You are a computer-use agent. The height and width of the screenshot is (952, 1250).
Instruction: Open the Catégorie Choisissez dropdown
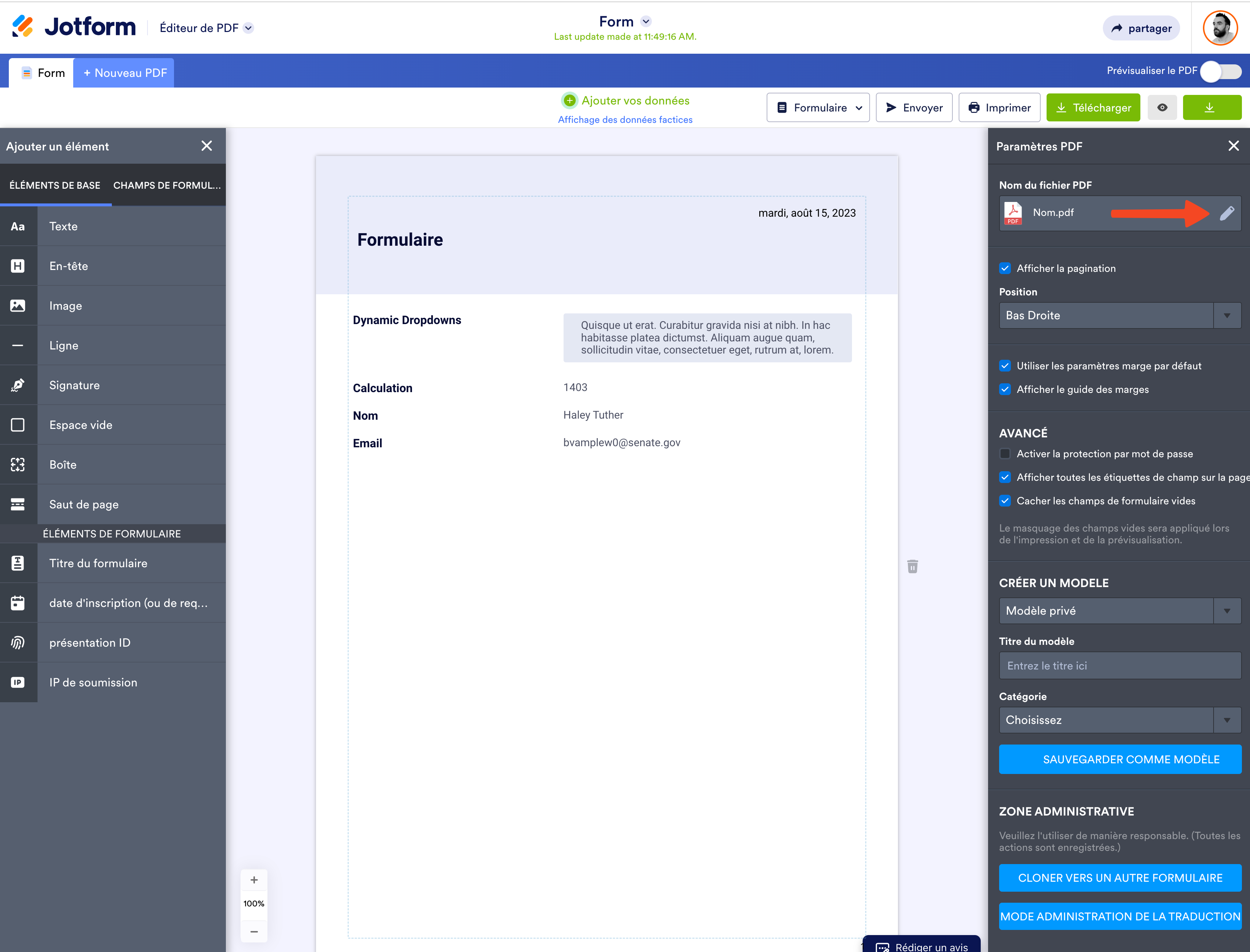(1119, 720)
